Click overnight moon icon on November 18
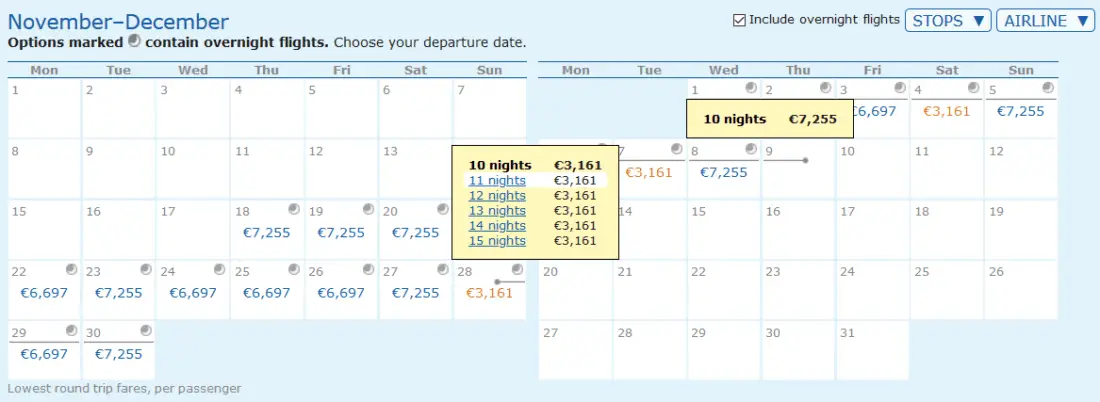This screenshot has height=402, width=1100. pyautogui.click(x=294, y=209)
